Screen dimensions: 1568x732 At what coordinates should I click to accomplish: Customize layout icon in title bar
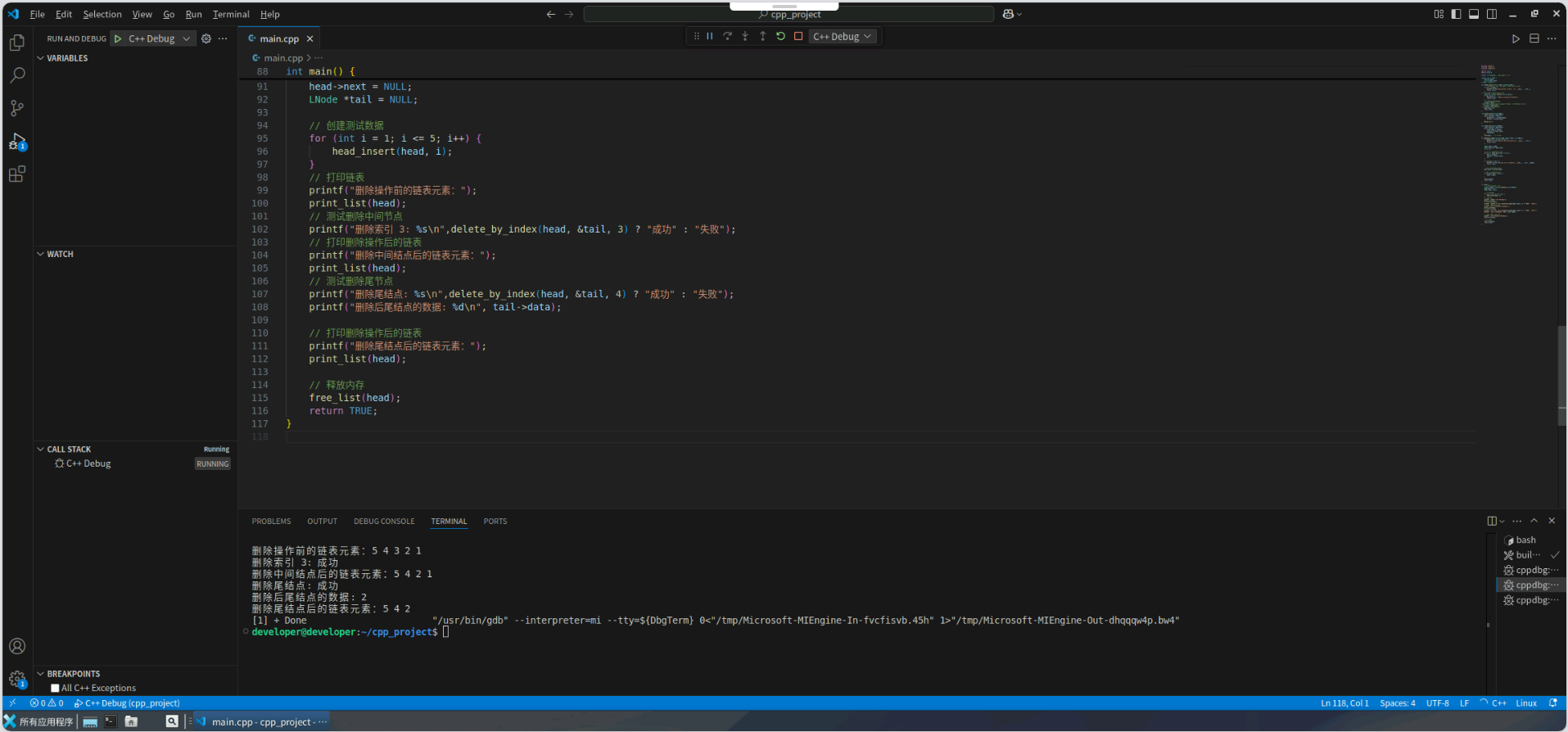tap(1439, 14)
